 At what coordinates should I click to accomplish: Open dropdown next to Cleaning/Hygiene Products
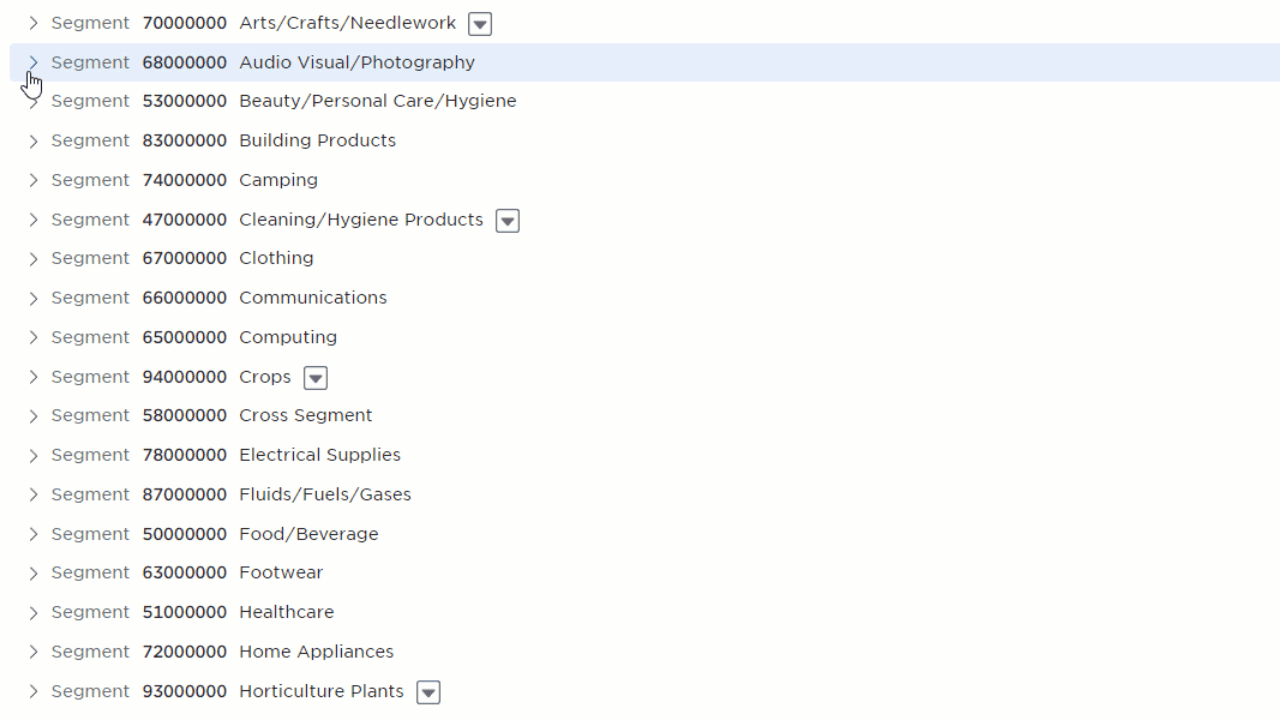pyautogui.click(x=508, y=220)
